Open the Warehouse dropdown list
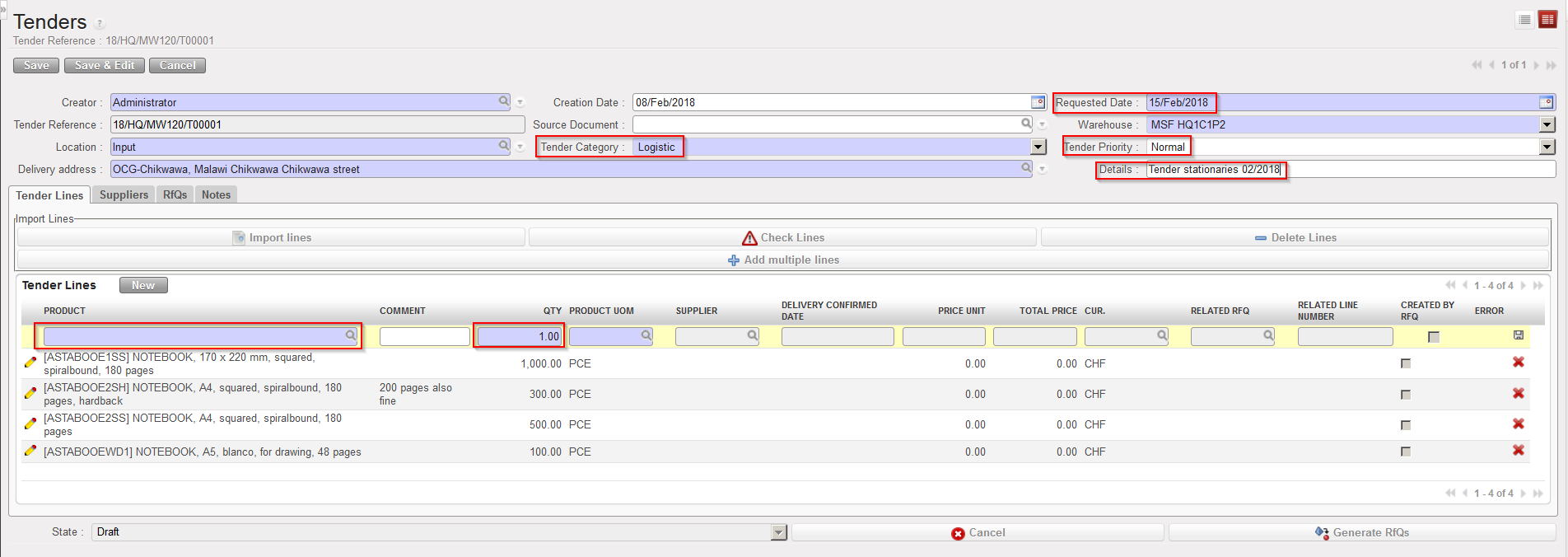 (x=1547, y=124)
